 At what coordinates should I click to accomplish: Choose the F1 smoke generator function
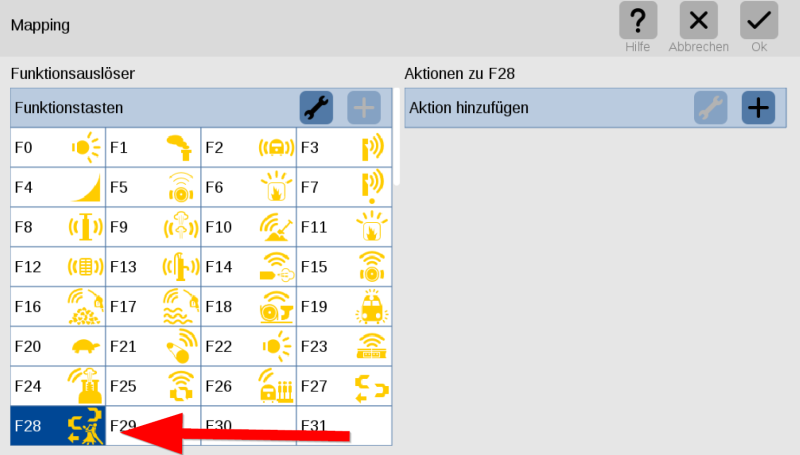pos(153,147)
